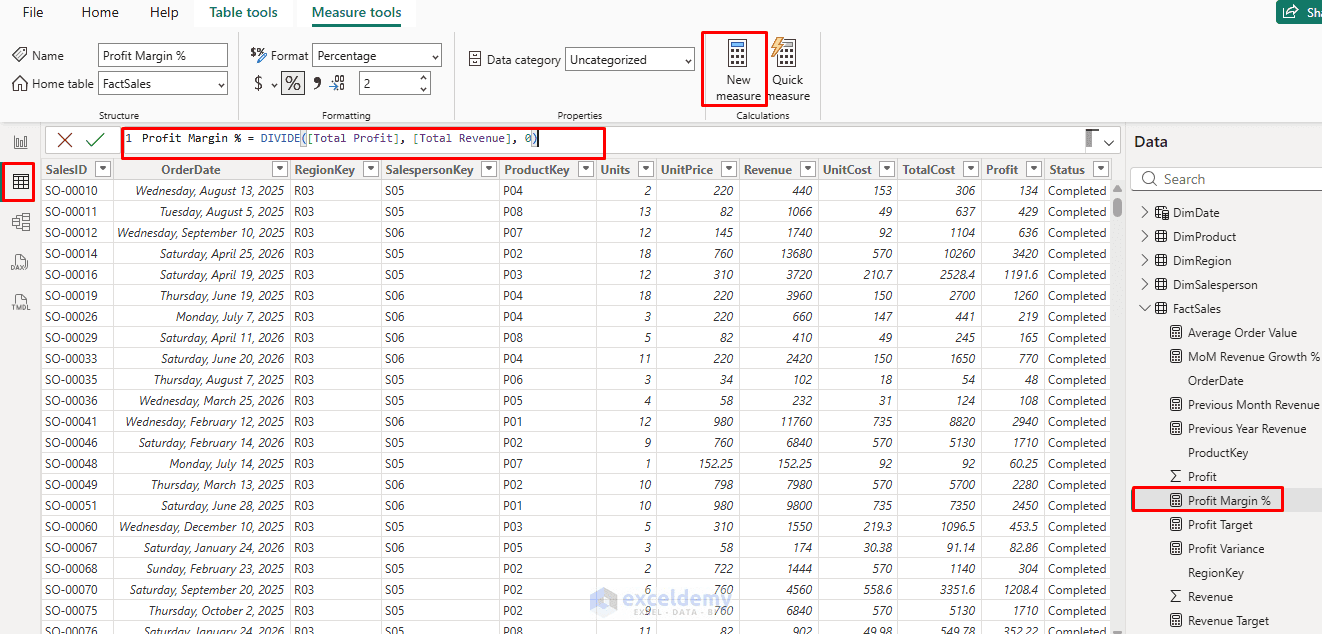This screenshot has height=634, width=1322.
Task: Click the Home table icon
Action: point(20,83)
